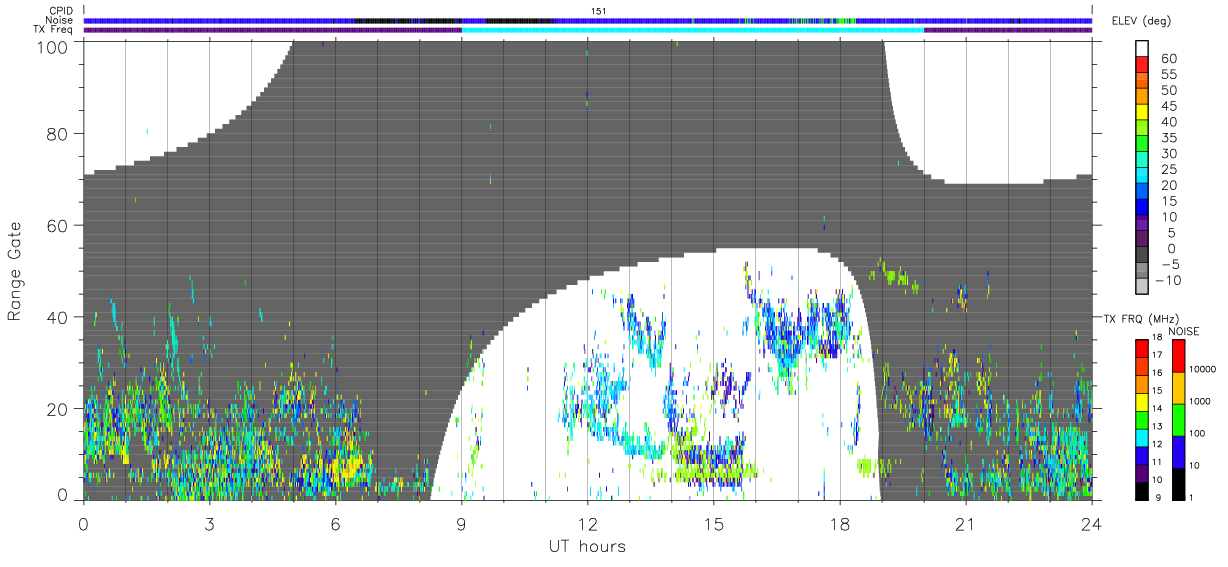Pick the white top segment of the ELEV color bar
This screenshot has height=567, width=1228.
[x=1143, y=48]
